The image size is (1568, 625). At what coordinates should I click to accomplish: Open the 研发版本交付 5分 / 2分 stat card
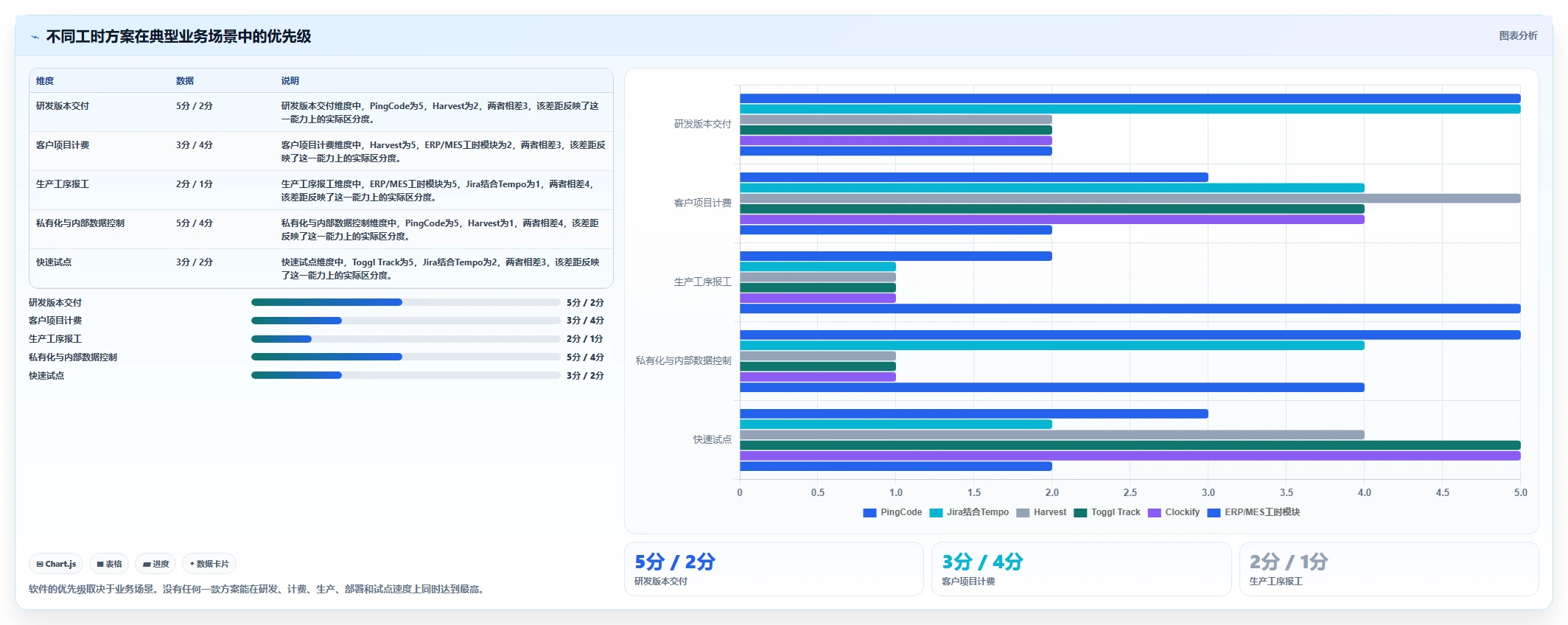[774, 569]
